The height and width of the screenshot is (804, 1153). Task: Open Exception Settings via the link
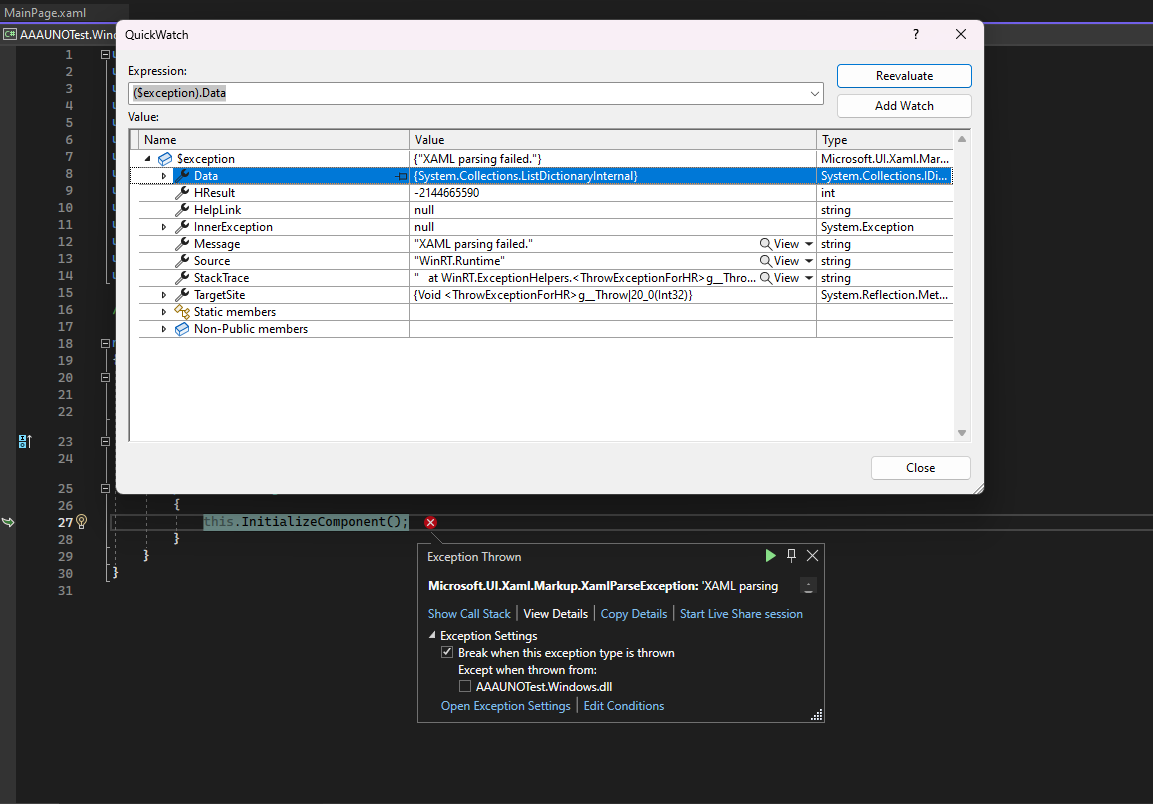505,705
